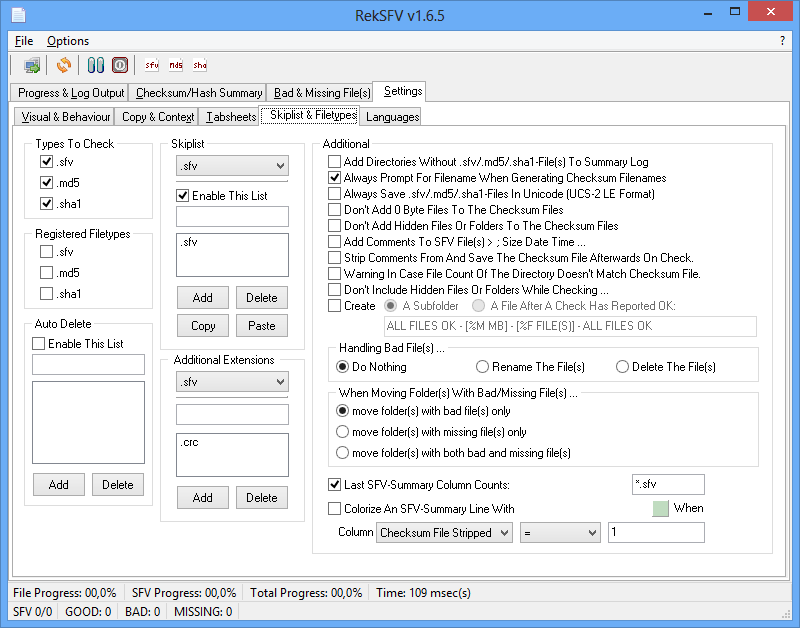This screenshot has width=800, height=628.
Task: Open the Languages subtab
Action: pyautogui.click(x=392, y=117)
